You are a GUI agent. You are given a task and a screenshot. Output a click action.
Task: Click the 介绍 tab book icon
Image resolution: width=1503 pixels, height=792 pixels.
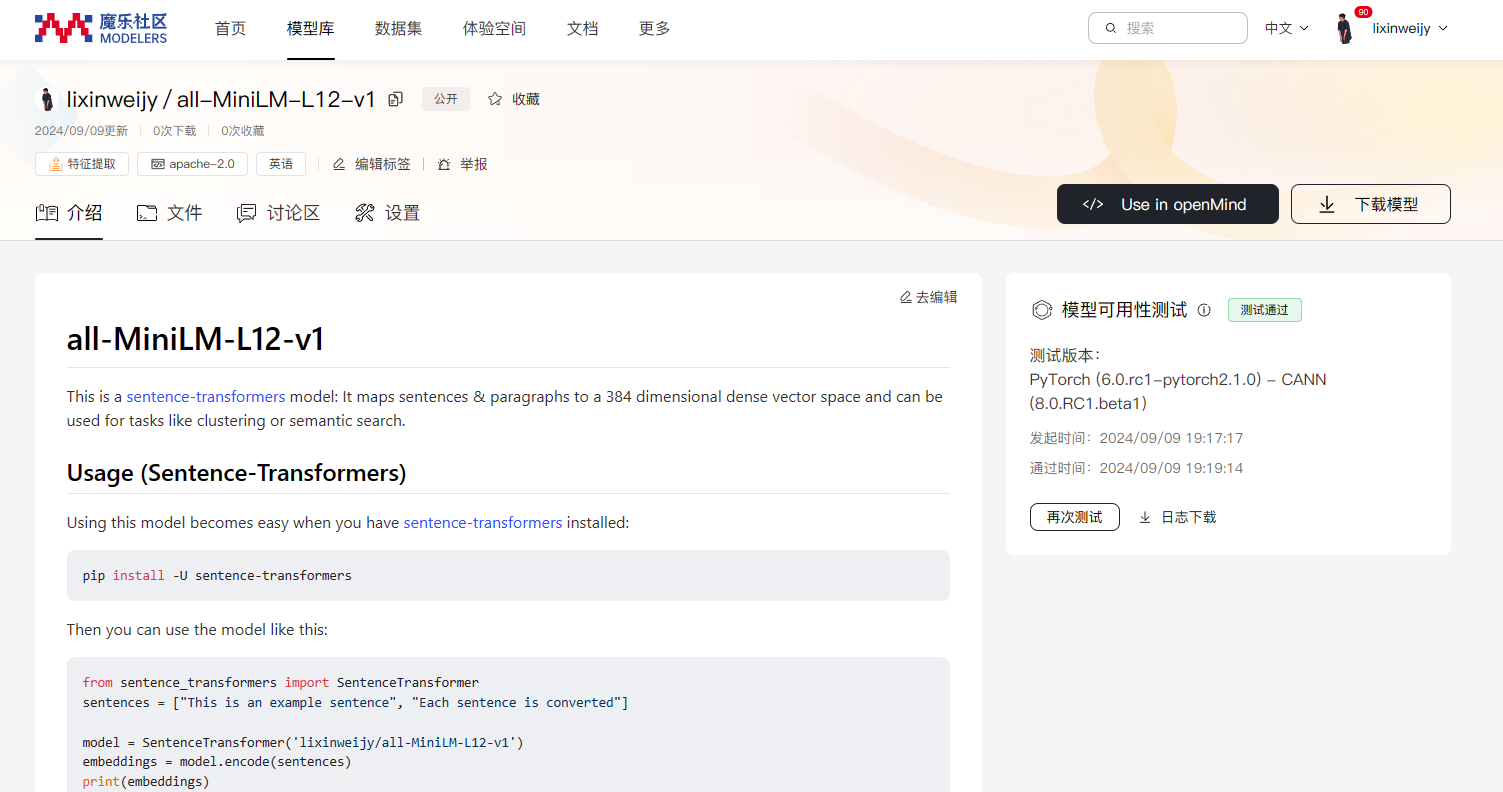point(46,212)
